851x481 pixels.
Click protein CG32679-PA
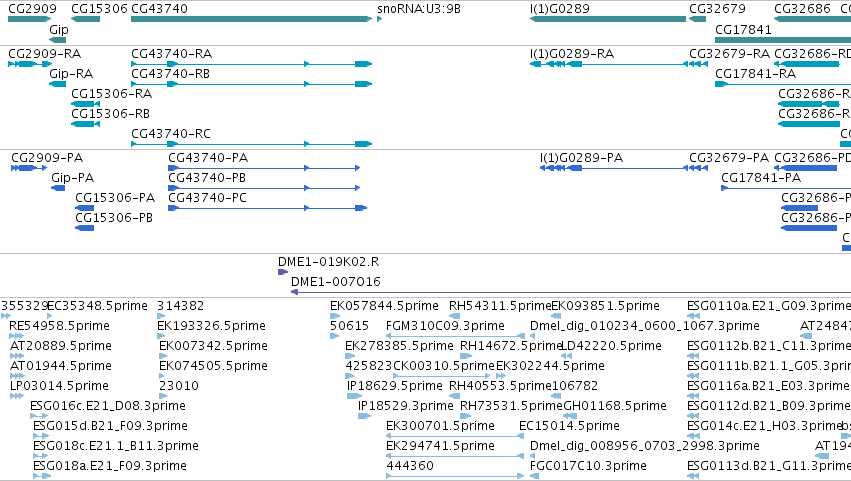699,168
